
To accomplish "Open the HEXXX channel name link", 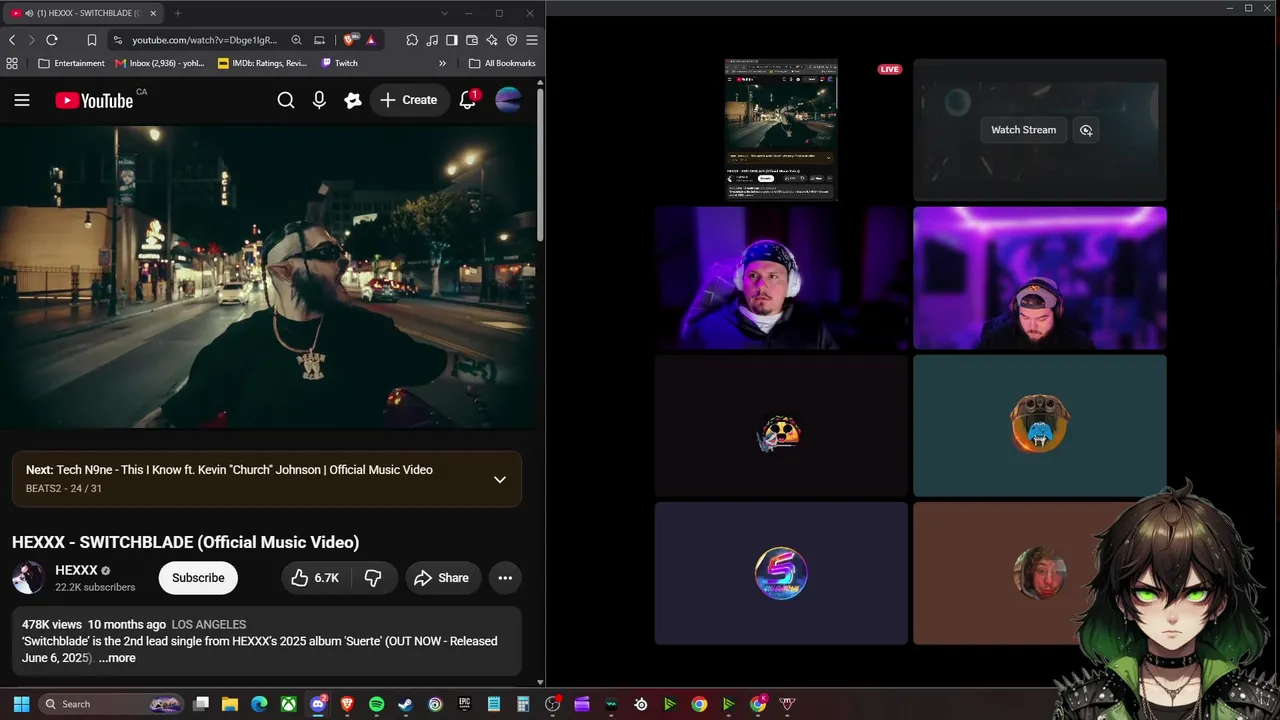I will (76, 570).
